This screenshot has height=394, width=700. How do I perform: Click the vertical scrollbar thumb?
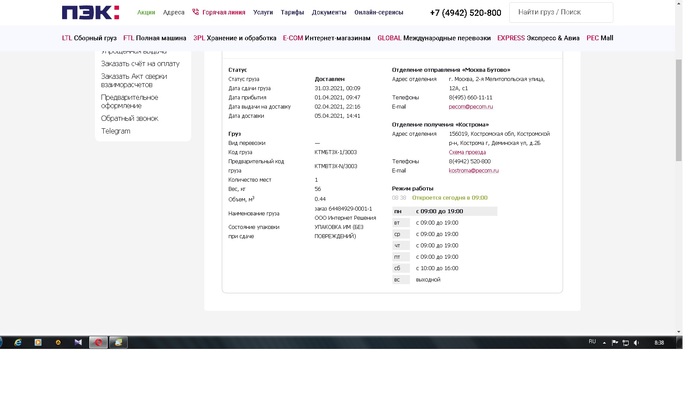coord(679,110)
